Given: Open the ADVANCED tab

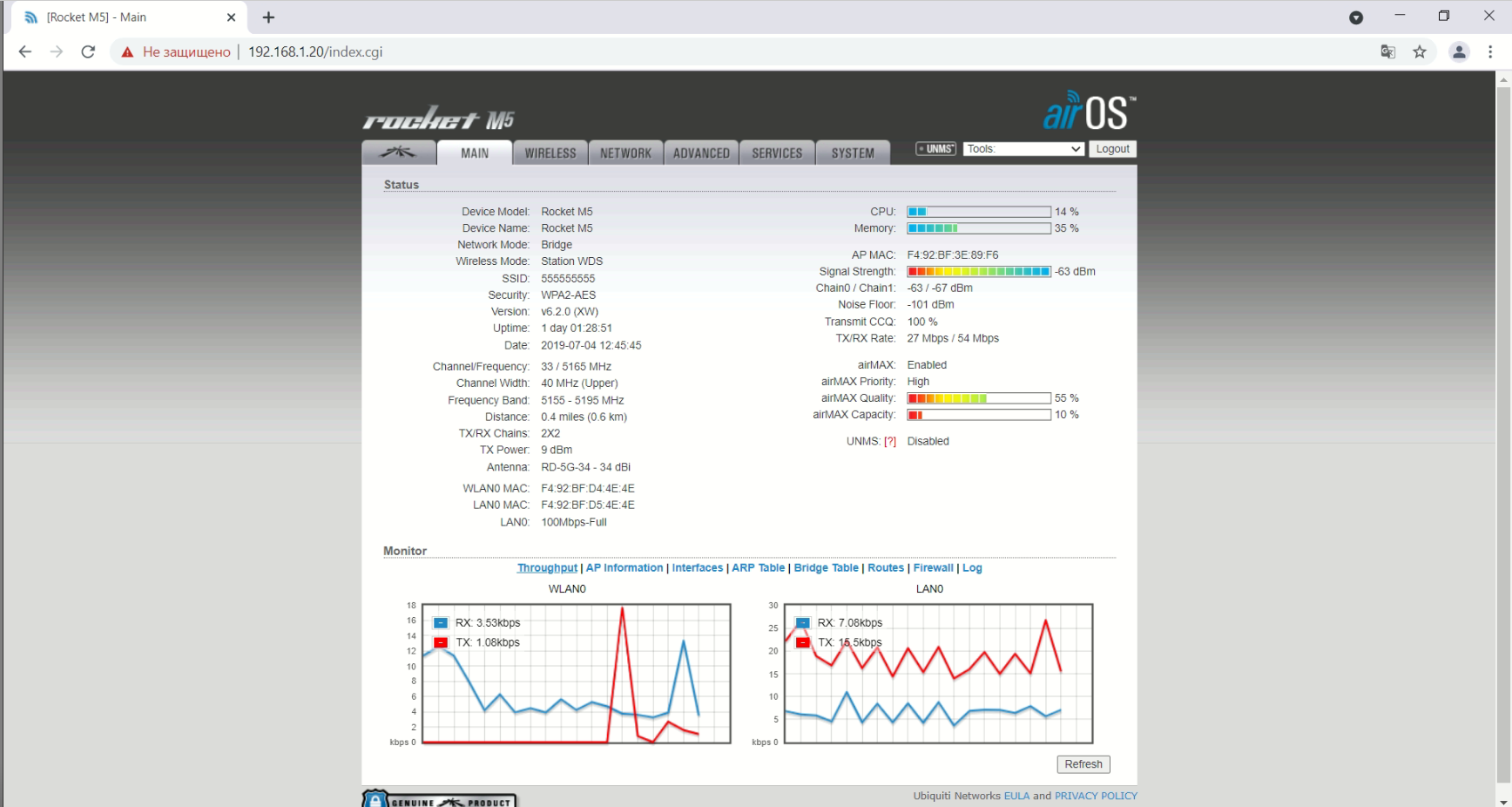Looking at the screenshot, I should (701, 153).
